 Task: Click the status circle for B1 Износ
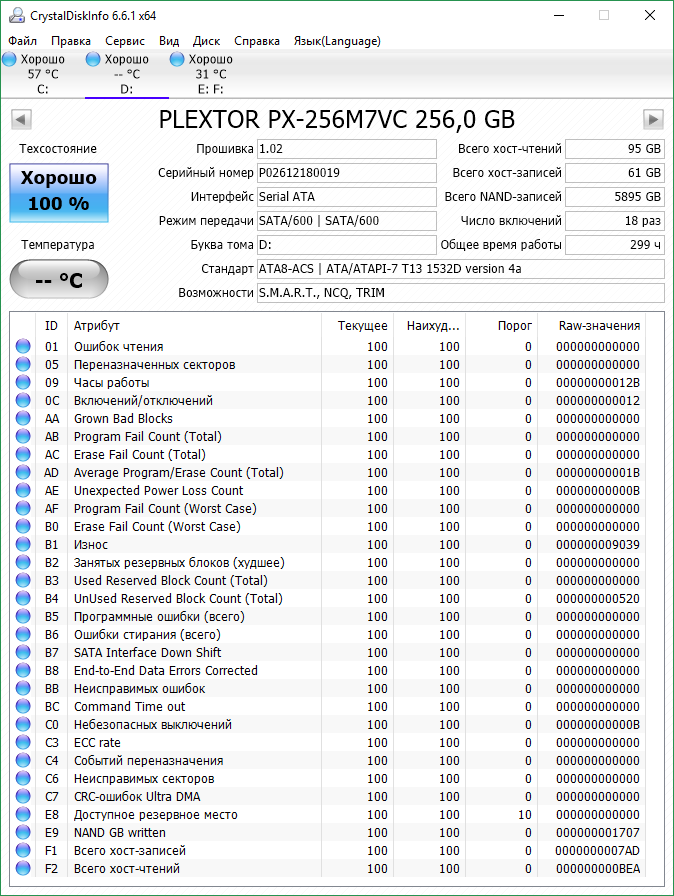pyautogui.click(x=23, y=544)
